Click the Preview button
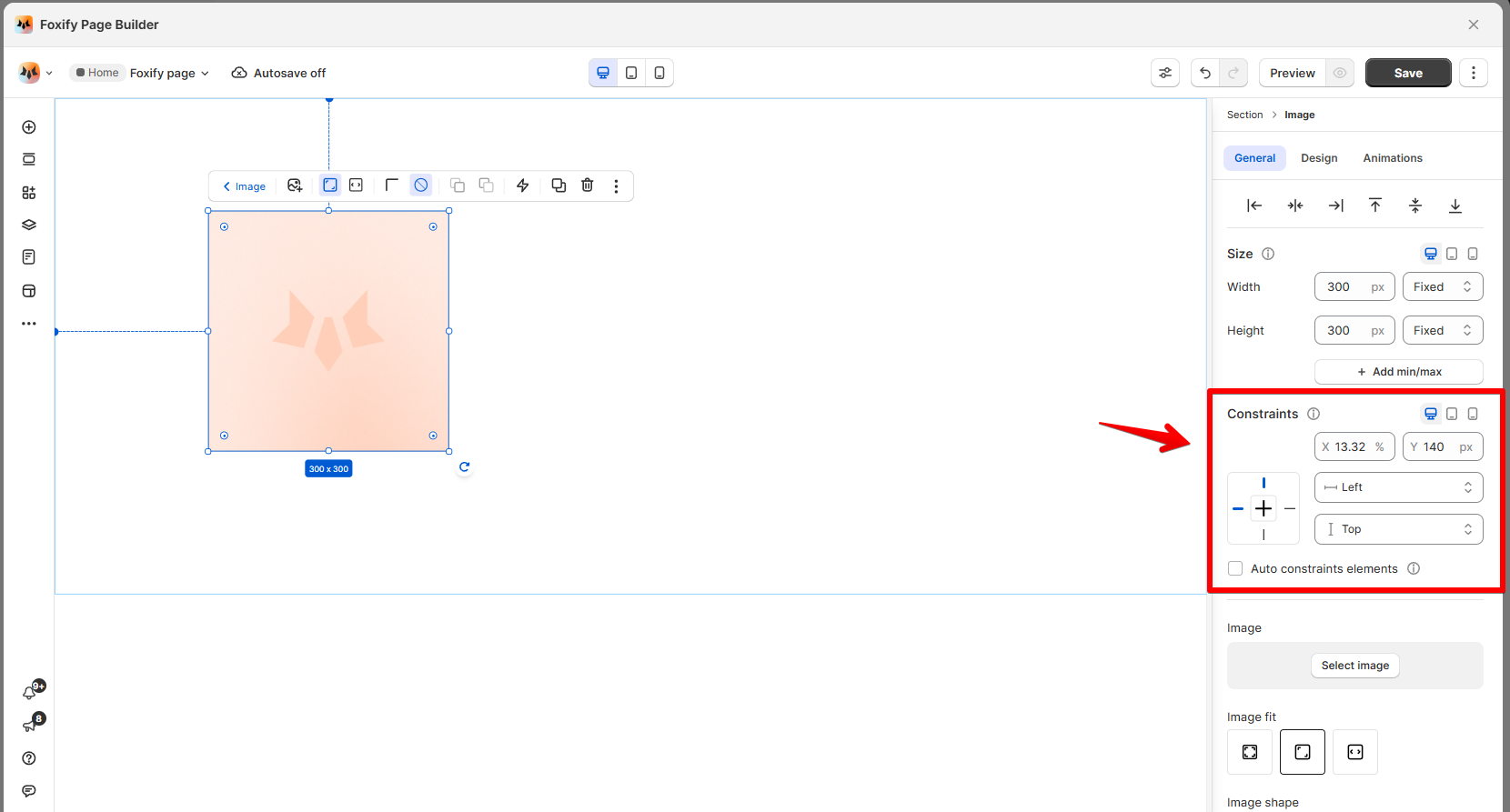Image resolution: width=1510 pixels, height=812 pixels. tap(1293, 73)
